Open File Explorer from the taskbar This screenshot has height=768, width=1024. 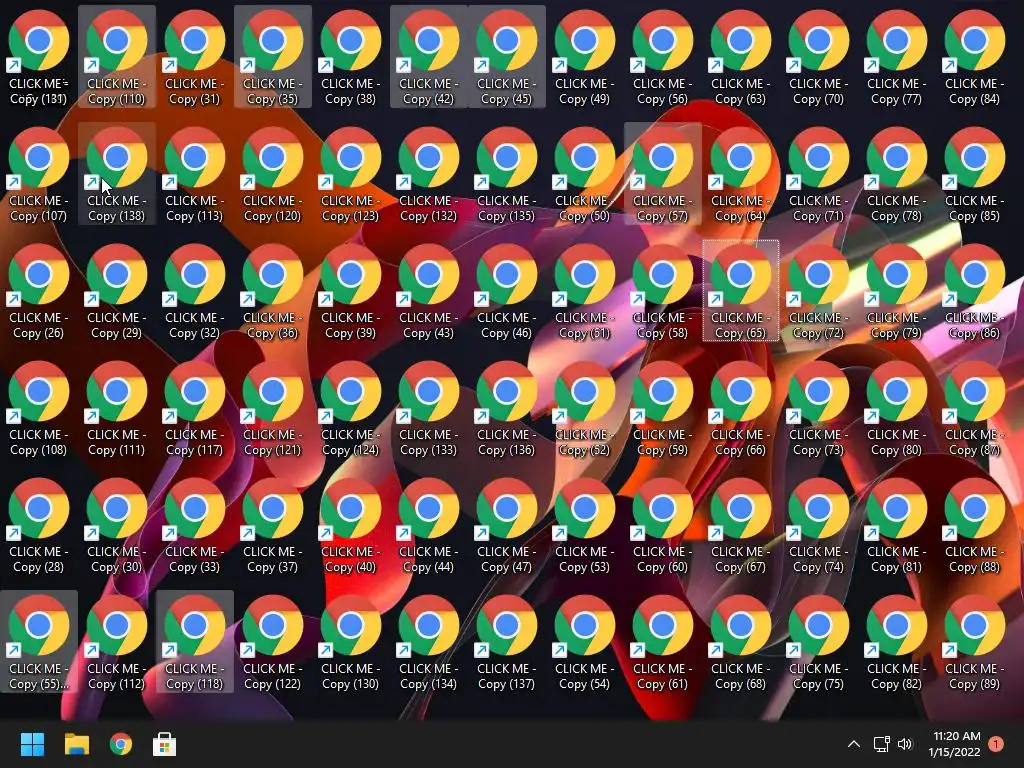pos(76,744)
